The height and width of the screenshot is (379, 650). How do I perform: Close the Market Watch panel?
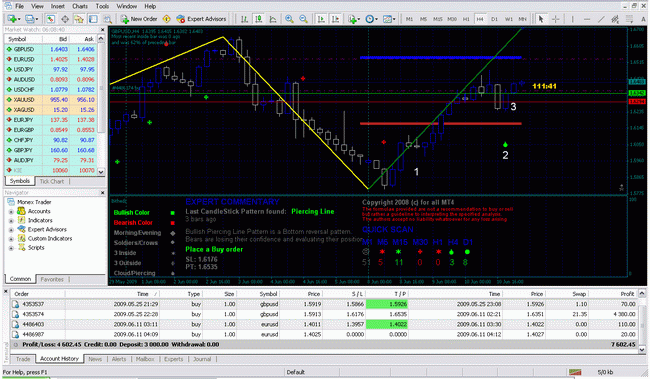(102, 30)
